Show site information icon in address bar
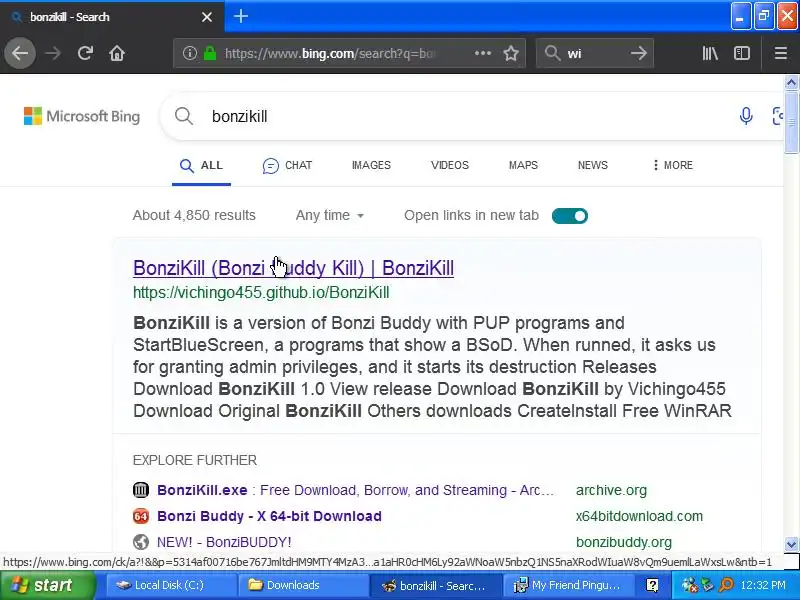 coord(189,53)
